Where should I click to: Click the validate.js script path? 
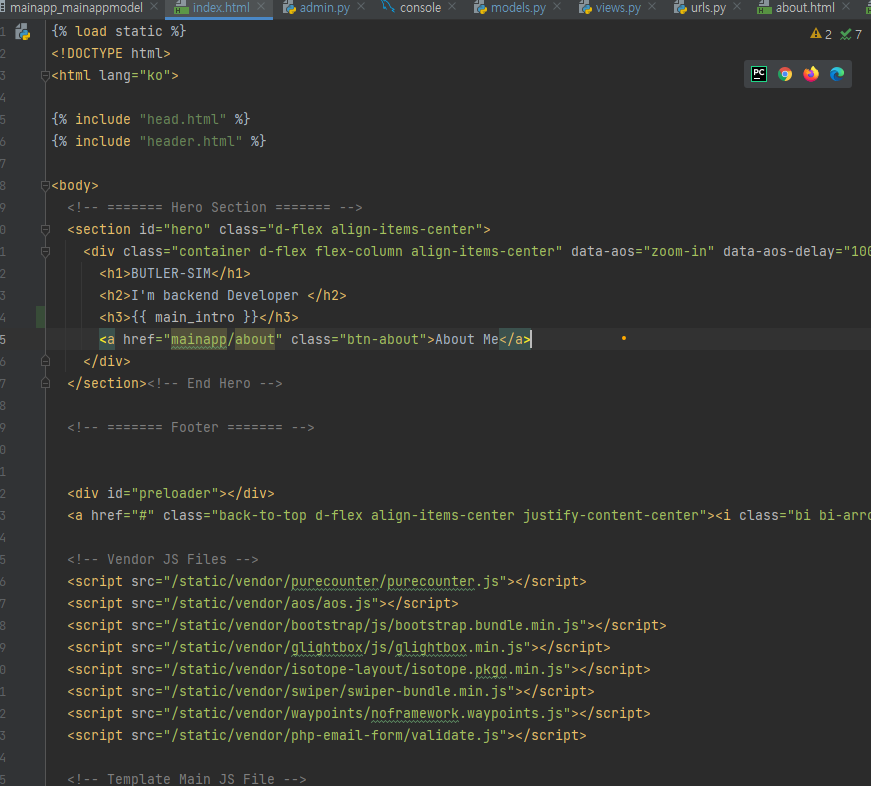(x=336, y=735)
